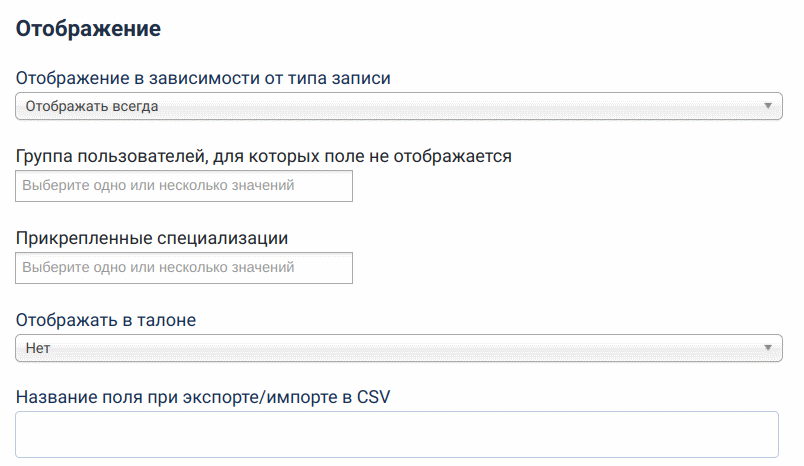The width and height of the screenshot is (804, 466).
Task: Focus the user group multi-select field
Action: click(184, 186)
